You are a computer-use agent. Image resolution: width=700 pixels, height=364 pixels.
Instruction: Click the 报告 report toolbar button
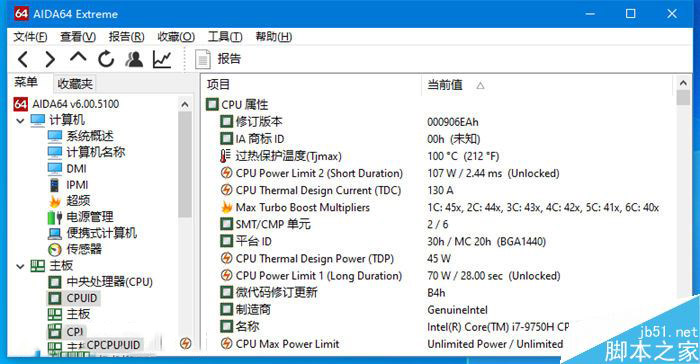pyautogui.click(x=218, y=59)
